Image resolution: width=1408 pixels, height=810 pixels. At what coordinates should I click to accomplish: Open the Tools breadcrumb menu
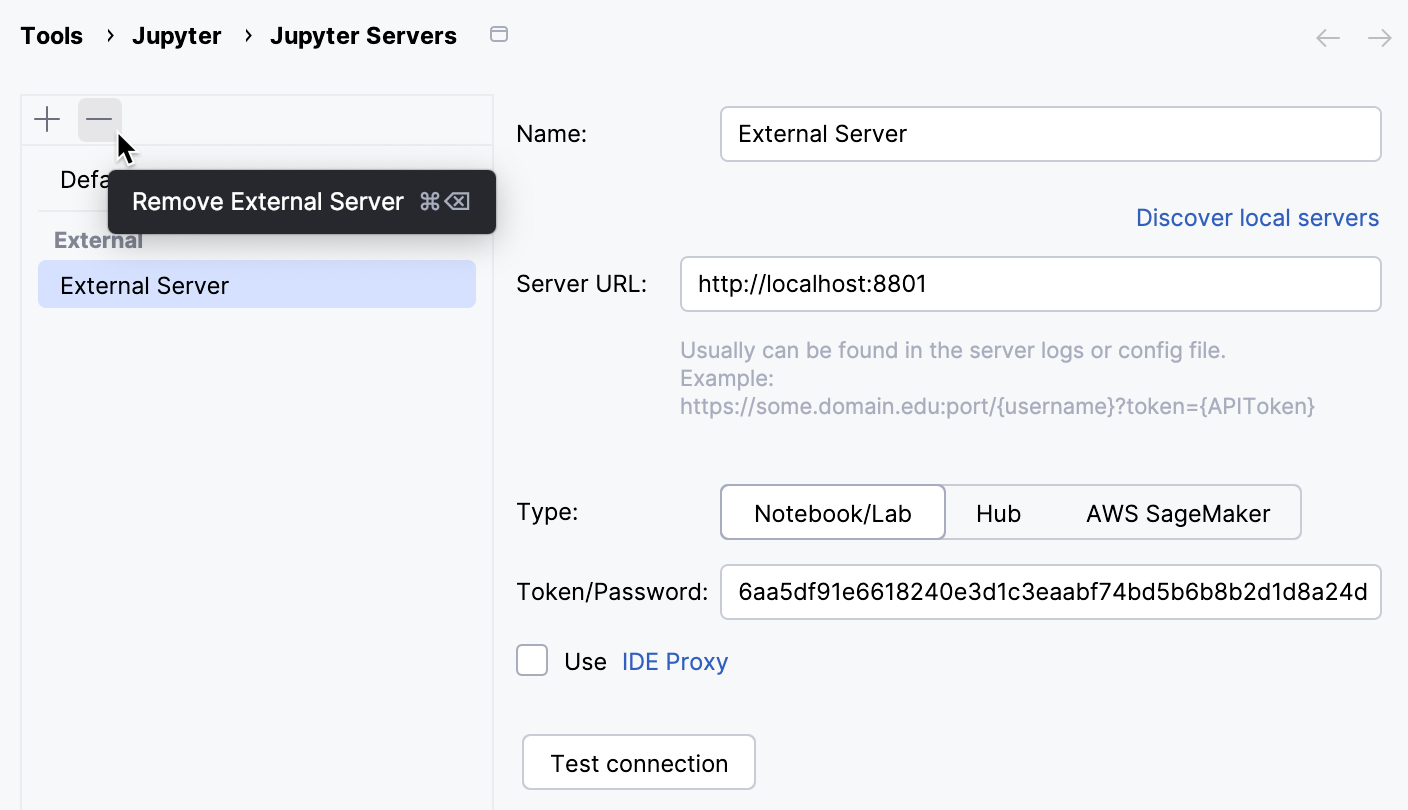pos(51,35)
